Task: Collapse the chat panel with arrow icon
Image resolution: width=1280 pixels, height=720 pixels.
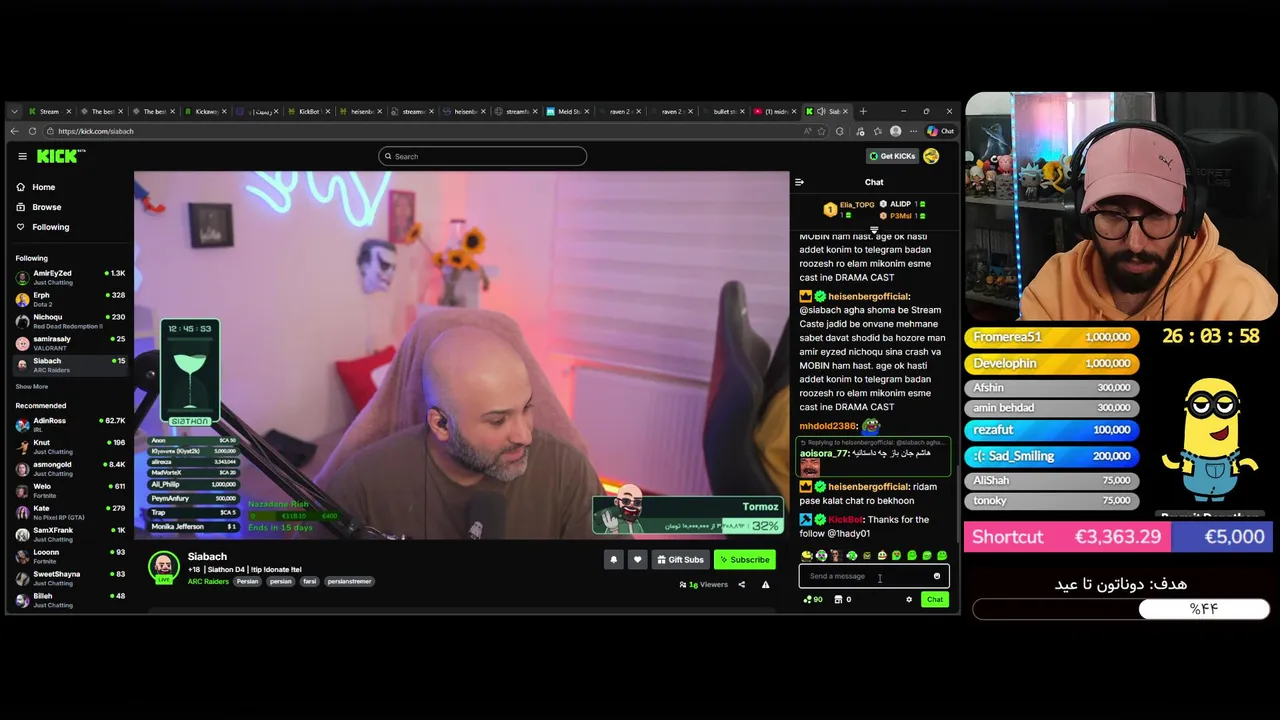Action: (x=799, y=182)
